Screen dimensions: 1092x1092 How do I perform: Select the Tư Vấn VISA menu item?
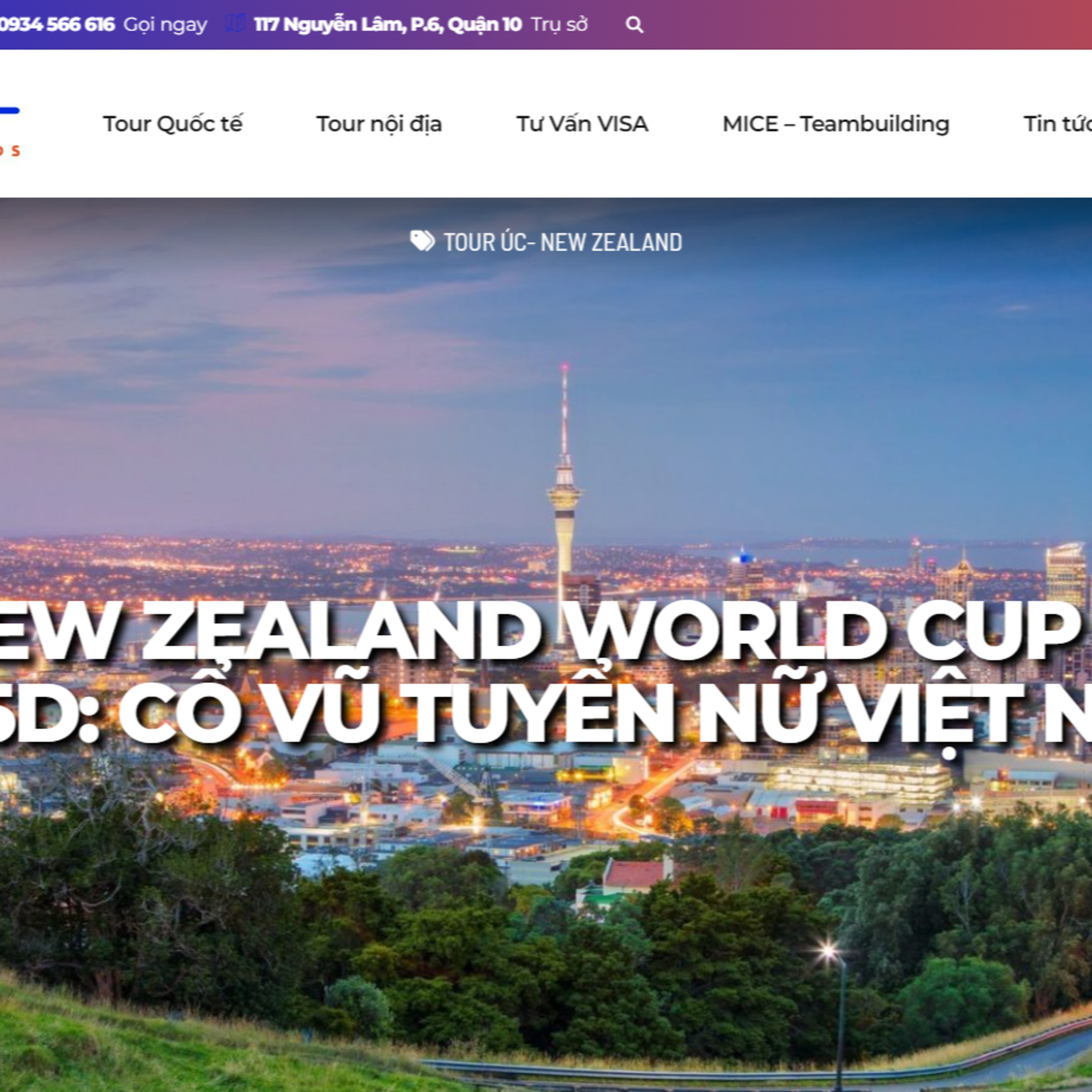point(582,124)
